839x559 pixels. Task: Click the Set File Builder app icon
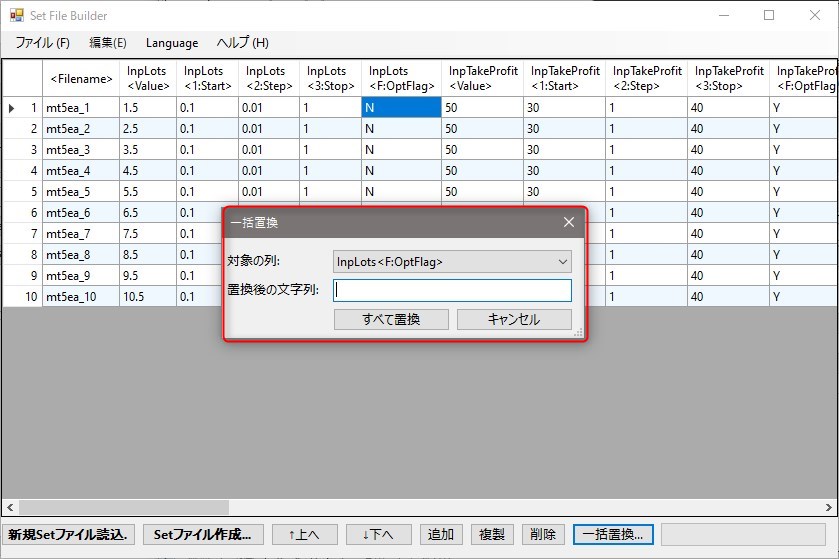point(17,15)
